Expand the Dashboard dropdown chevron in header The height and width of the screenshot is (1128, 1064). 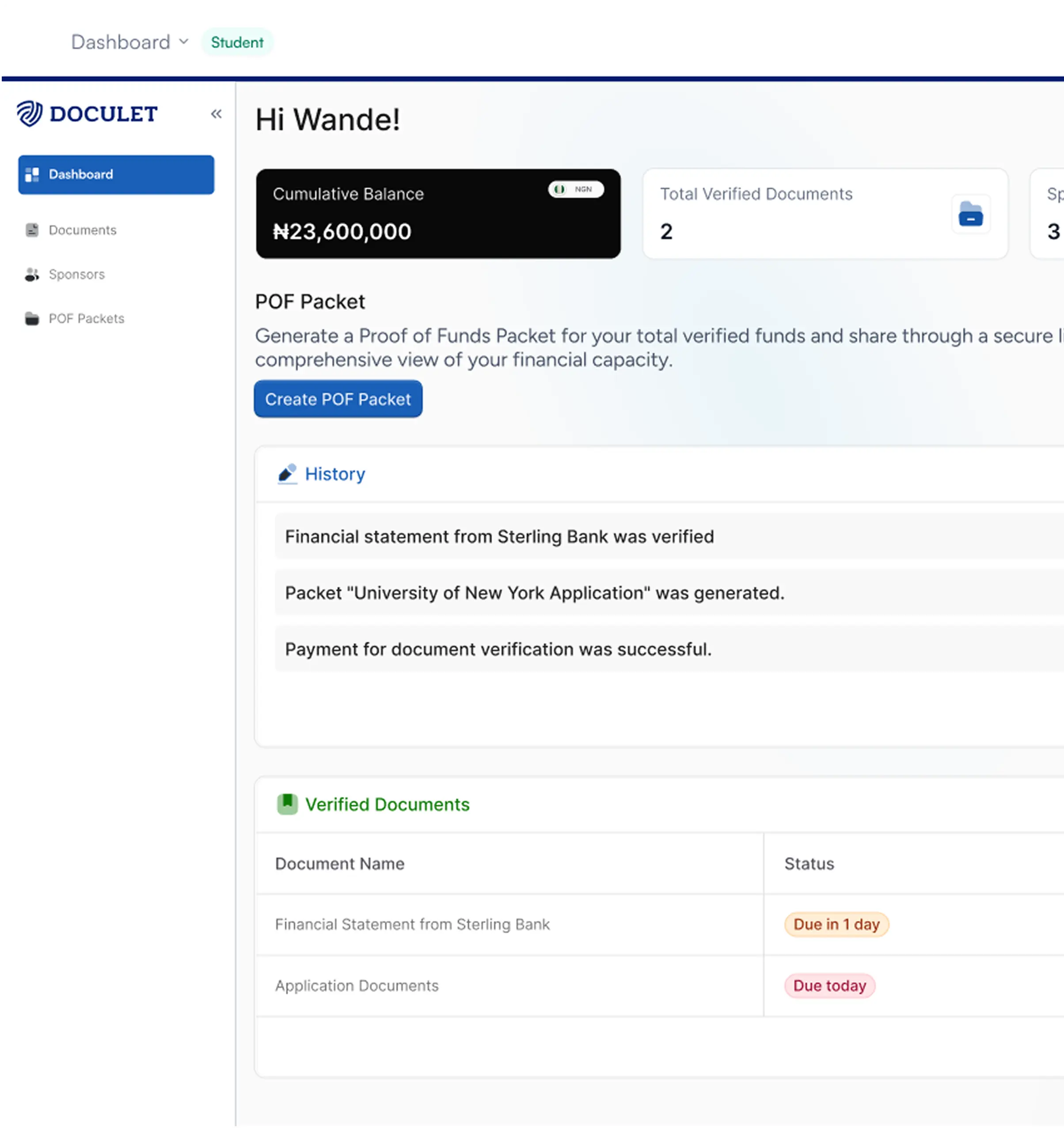pos(184,42)
